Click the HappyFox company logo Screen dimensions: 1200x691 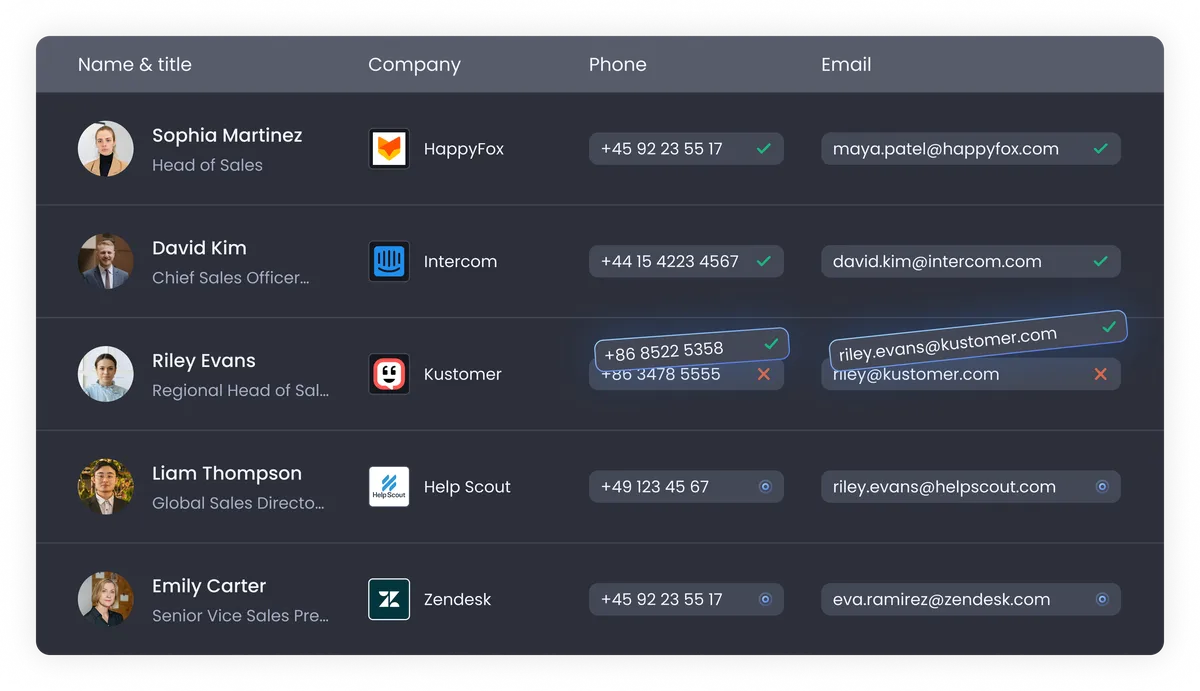[x=389, y=148]
